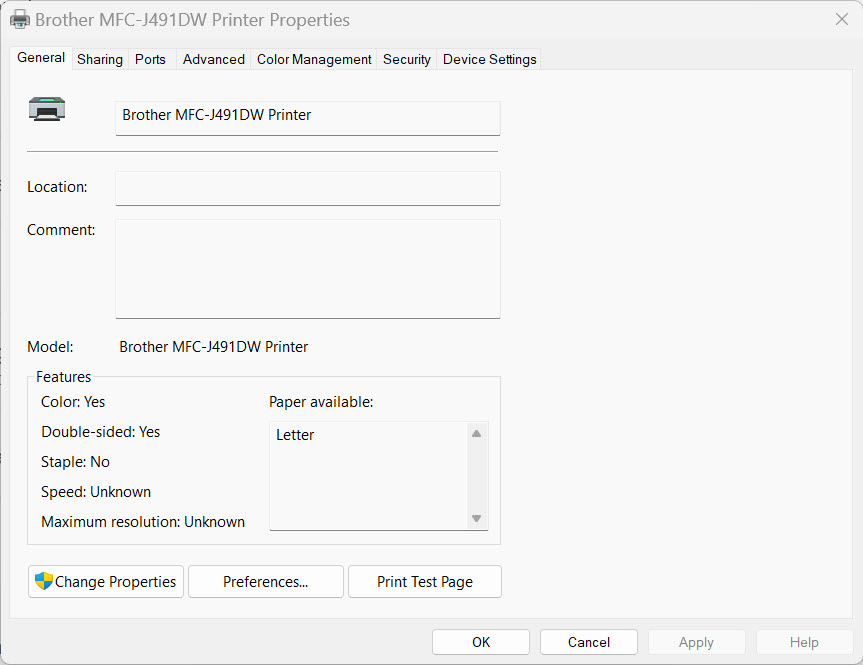863x665 pixels.
Task: Click the 'Paper available:' label
Action: (321, 402)
